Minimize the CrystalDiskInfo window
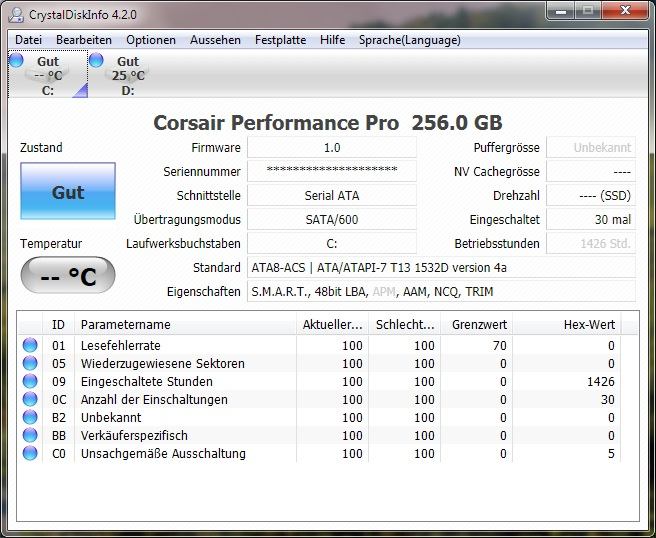Viewport: 656px width, 538px height. click(561, 10)
